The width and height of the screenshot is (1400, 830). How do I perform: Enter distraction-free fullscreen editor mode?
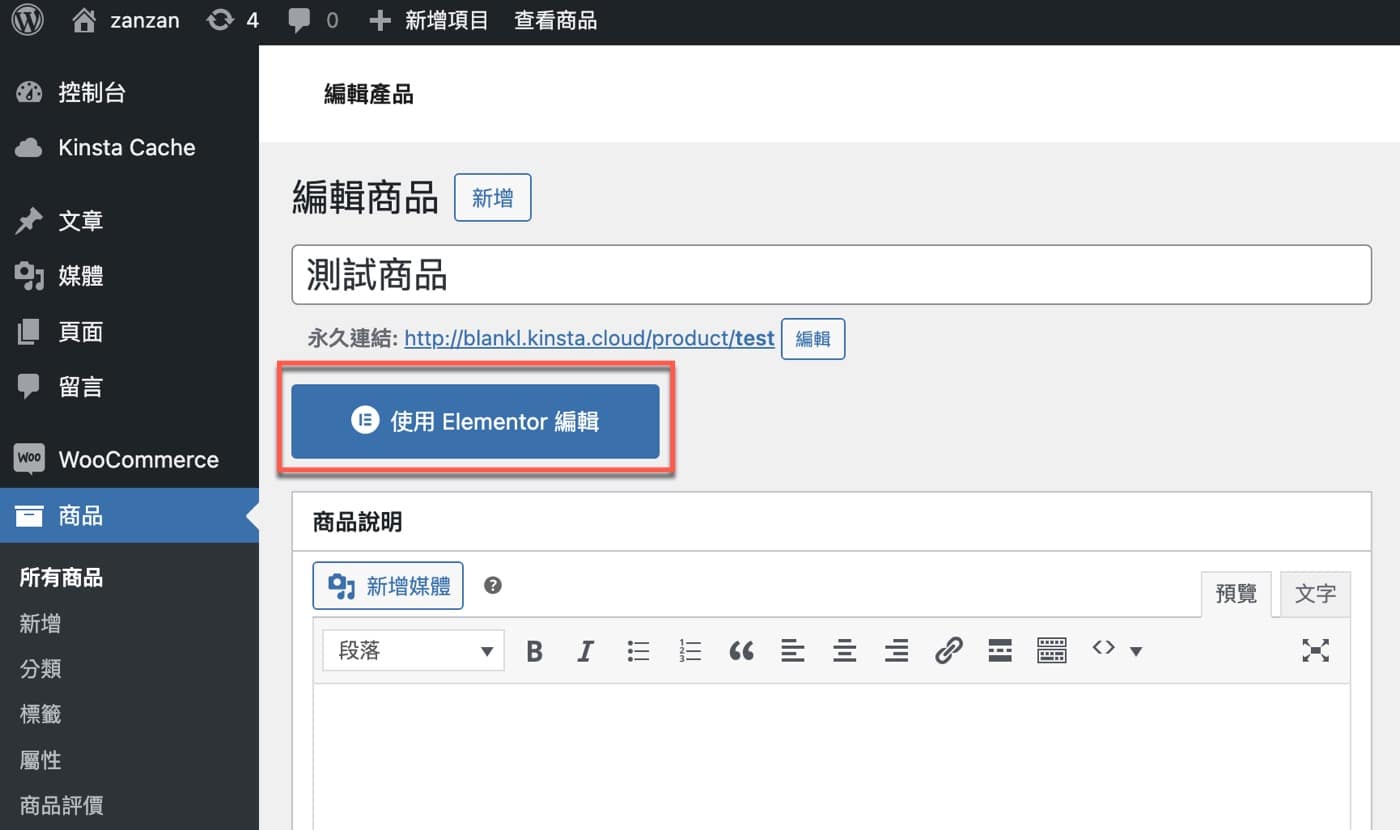point(1315,651)
